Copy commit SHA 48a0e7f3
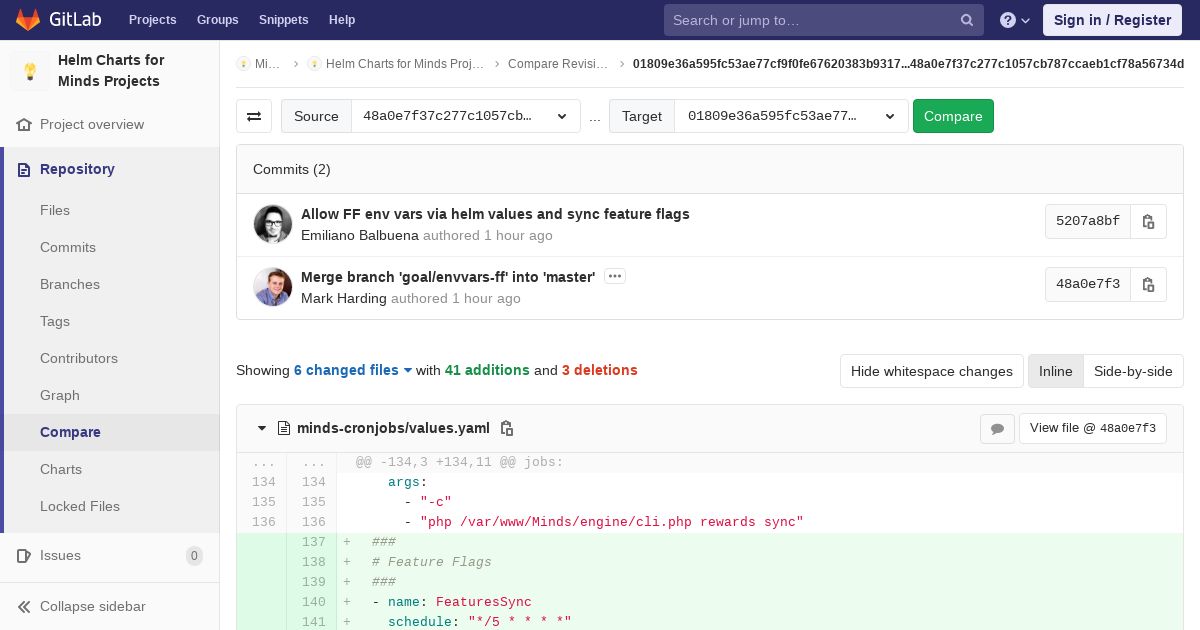The image size is (1200, 630). pyautogui.click(x=1148, y=284)
